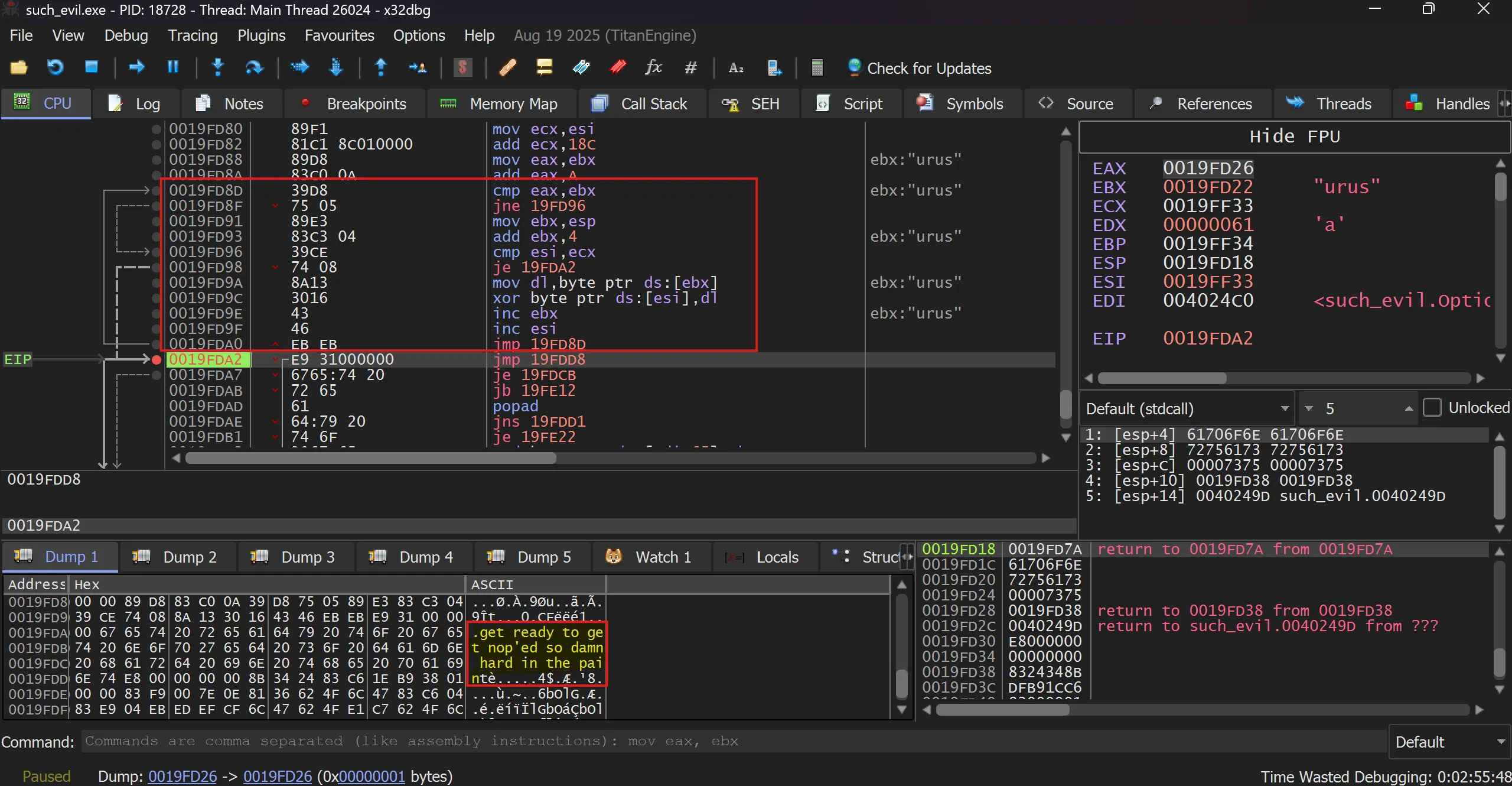Image resolution: width=1512 pixels, height=786 pixels.
Task: Click the Hide FPU button
Action: click(1294, 137)
